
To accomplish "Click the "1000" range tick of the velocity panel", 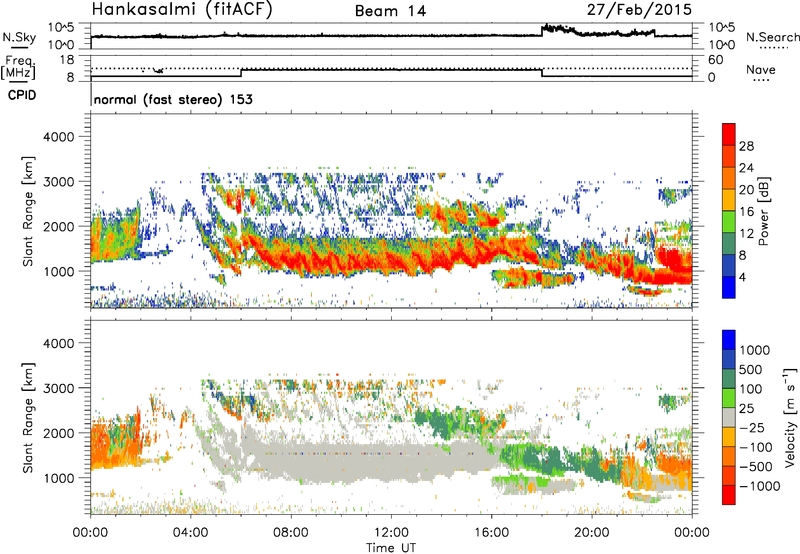I will (58, 478).
